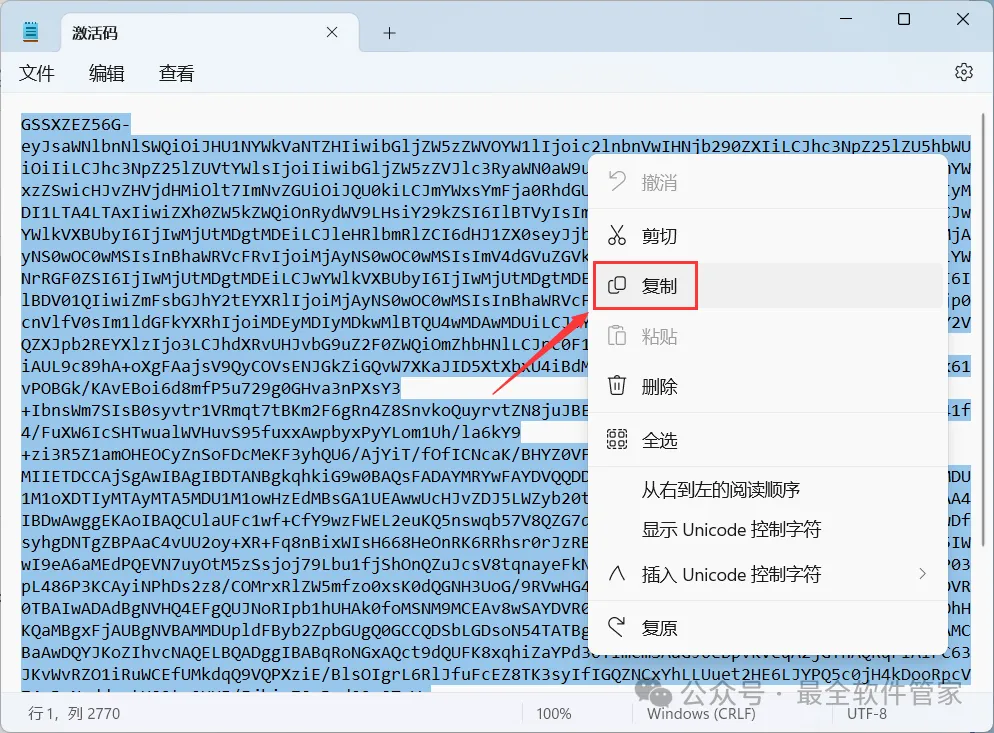
Task: Click the caret icon beside 插入 Unicode
Action: pos(617,574)
